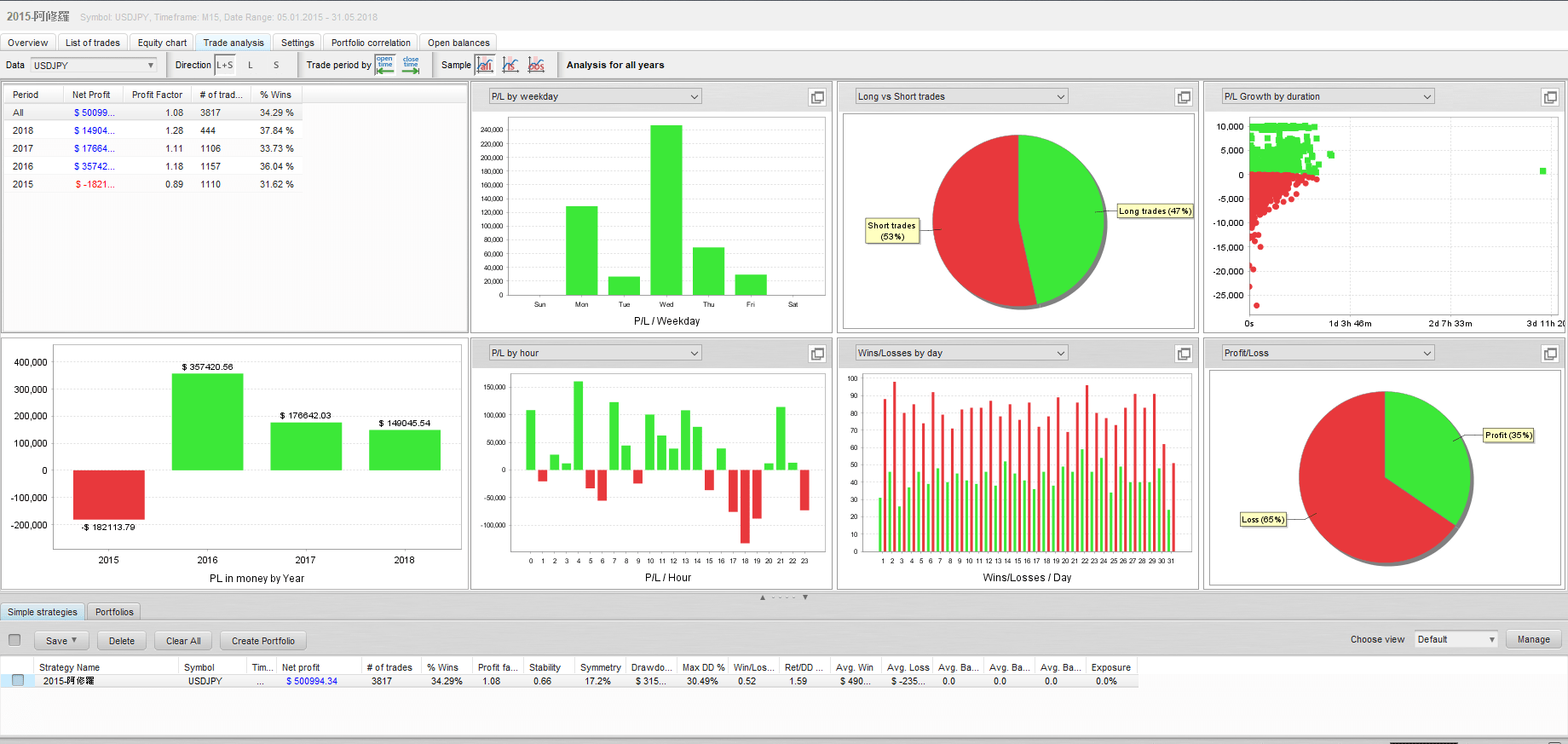Click the green 2016 yearly profit bar
This screenshot has width=1568, height=744.
207,422
